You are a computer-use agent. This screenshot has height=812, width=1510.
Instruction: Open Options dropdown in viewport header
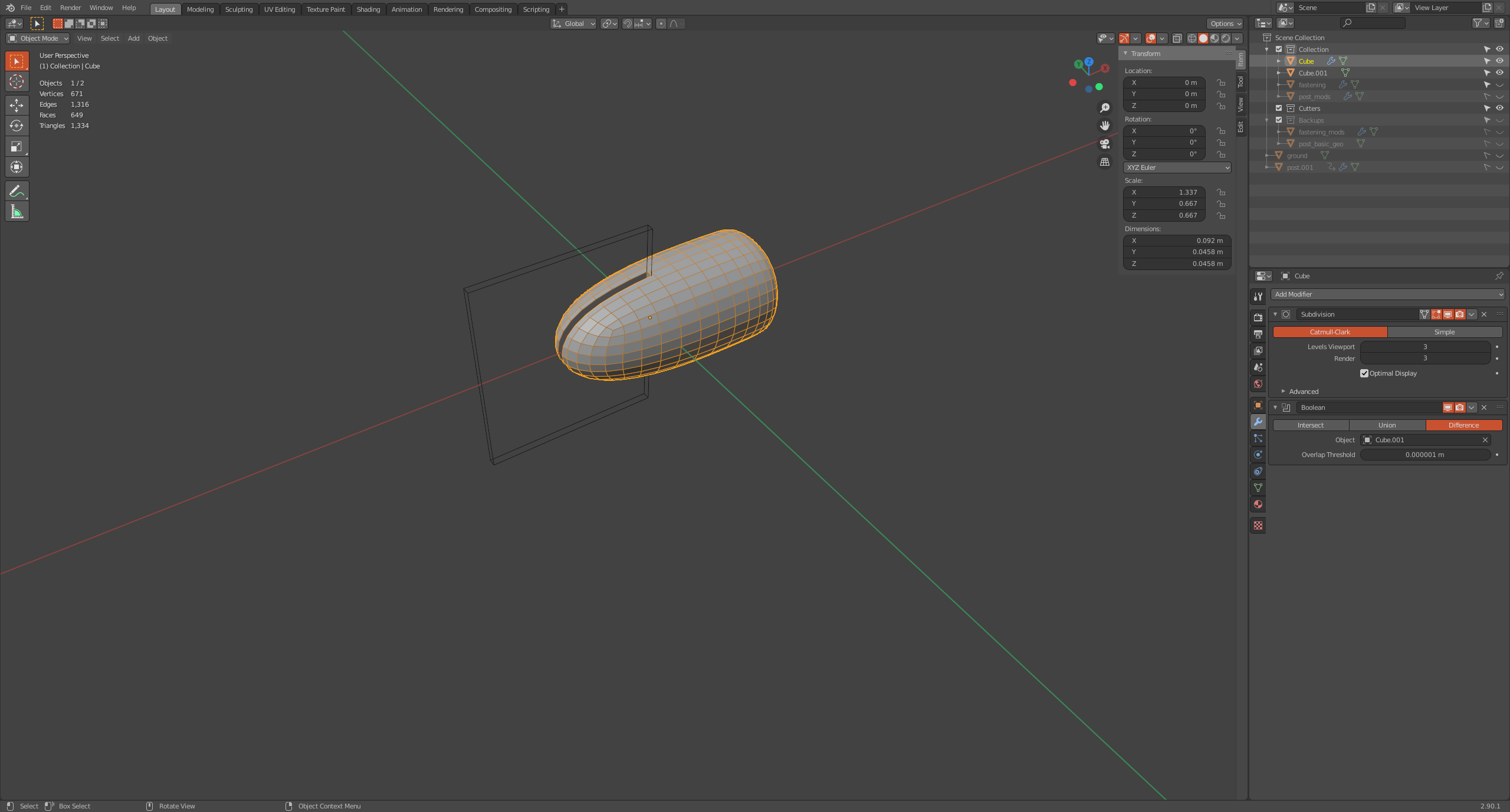click(1225, 24)
